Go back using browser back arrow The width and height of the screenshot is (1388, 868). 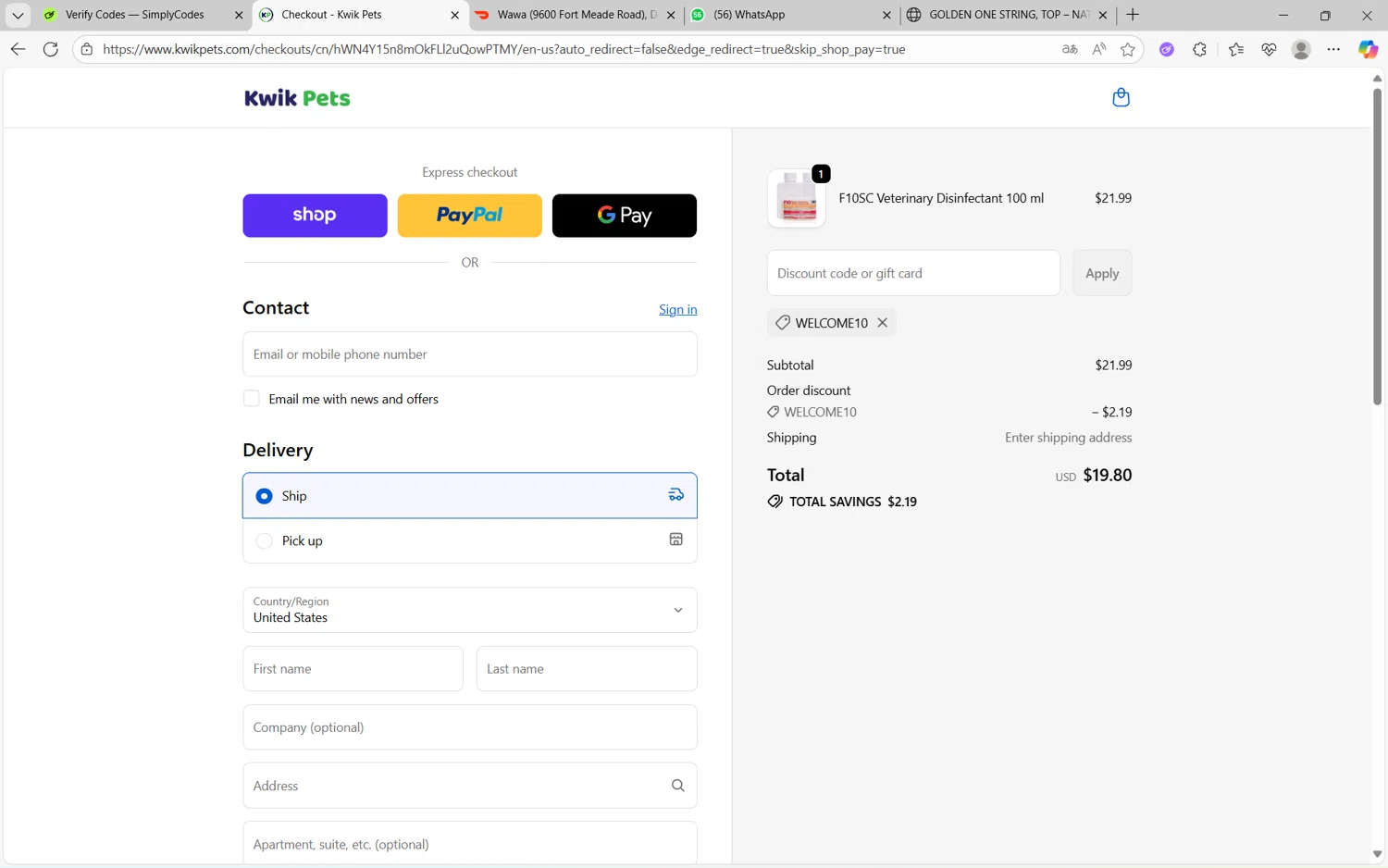coord(18,49)
